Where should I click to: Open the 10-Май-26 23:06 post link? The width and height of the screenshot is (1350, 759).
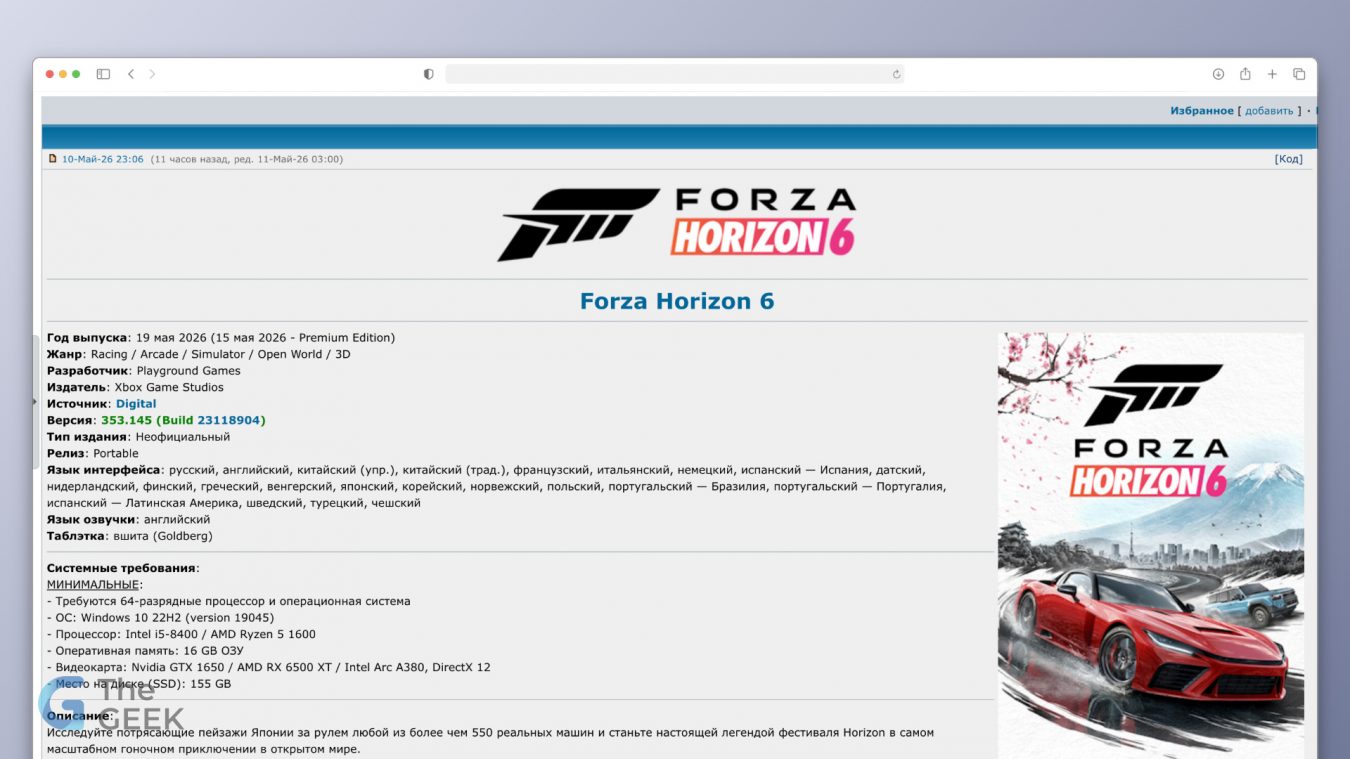point(103,159)
